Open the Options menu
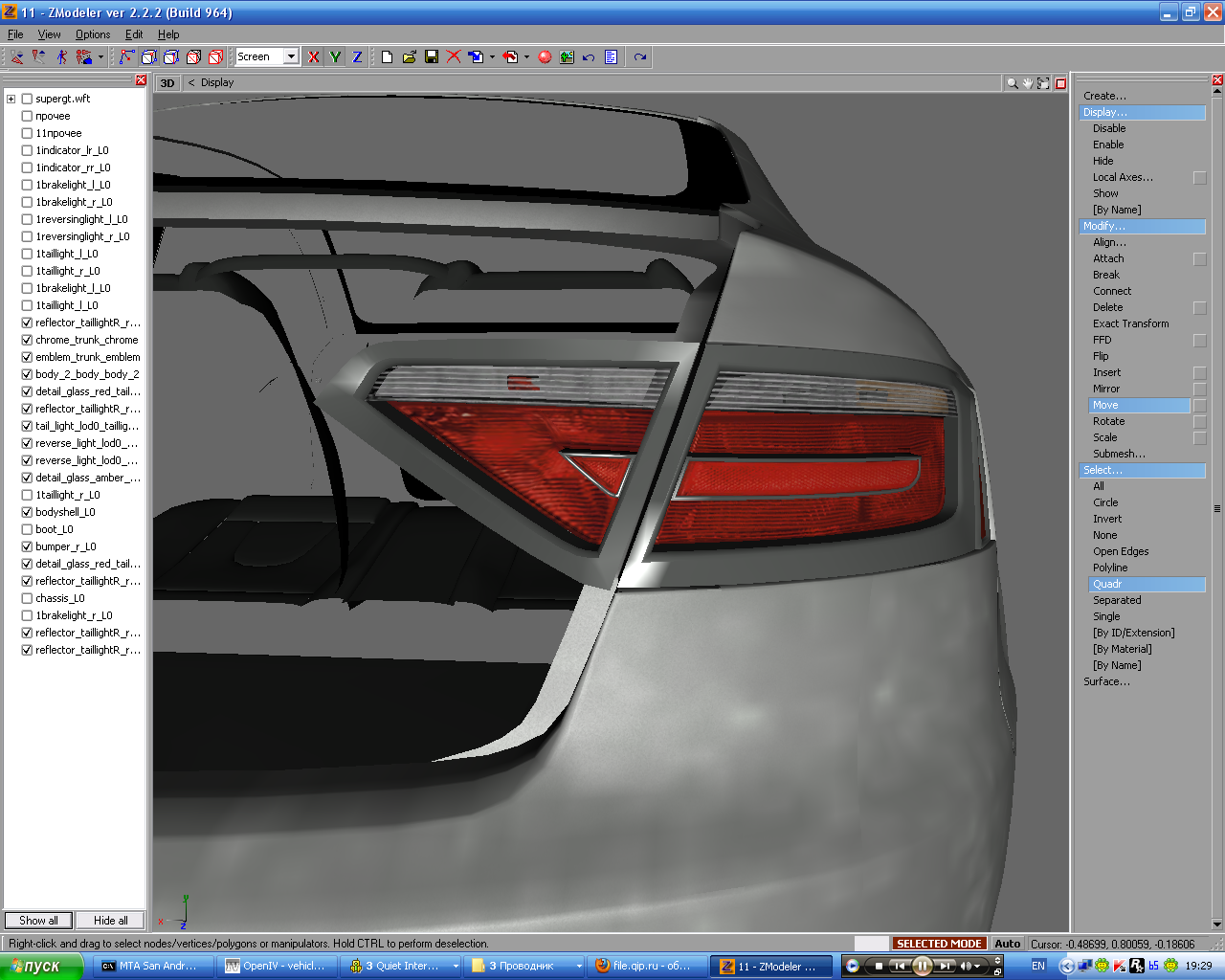The width and height of the screenshot is (1225, 980). pyautogui.click(x=93, y=34)
